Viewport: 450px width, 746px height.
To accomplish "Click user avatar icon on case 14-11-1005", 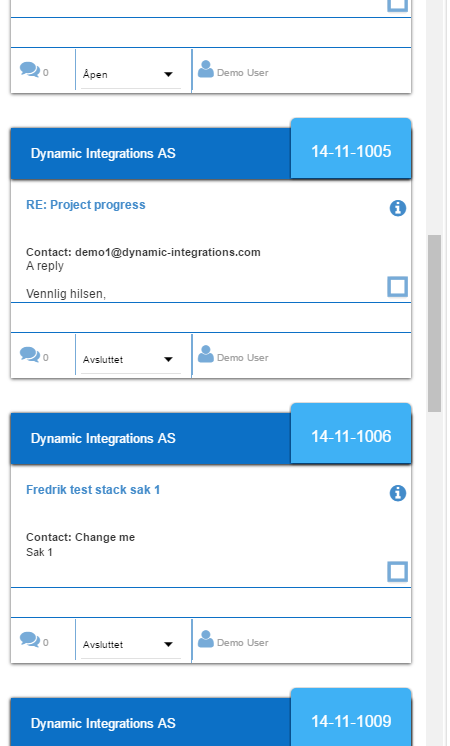I will tap(205, 354).
